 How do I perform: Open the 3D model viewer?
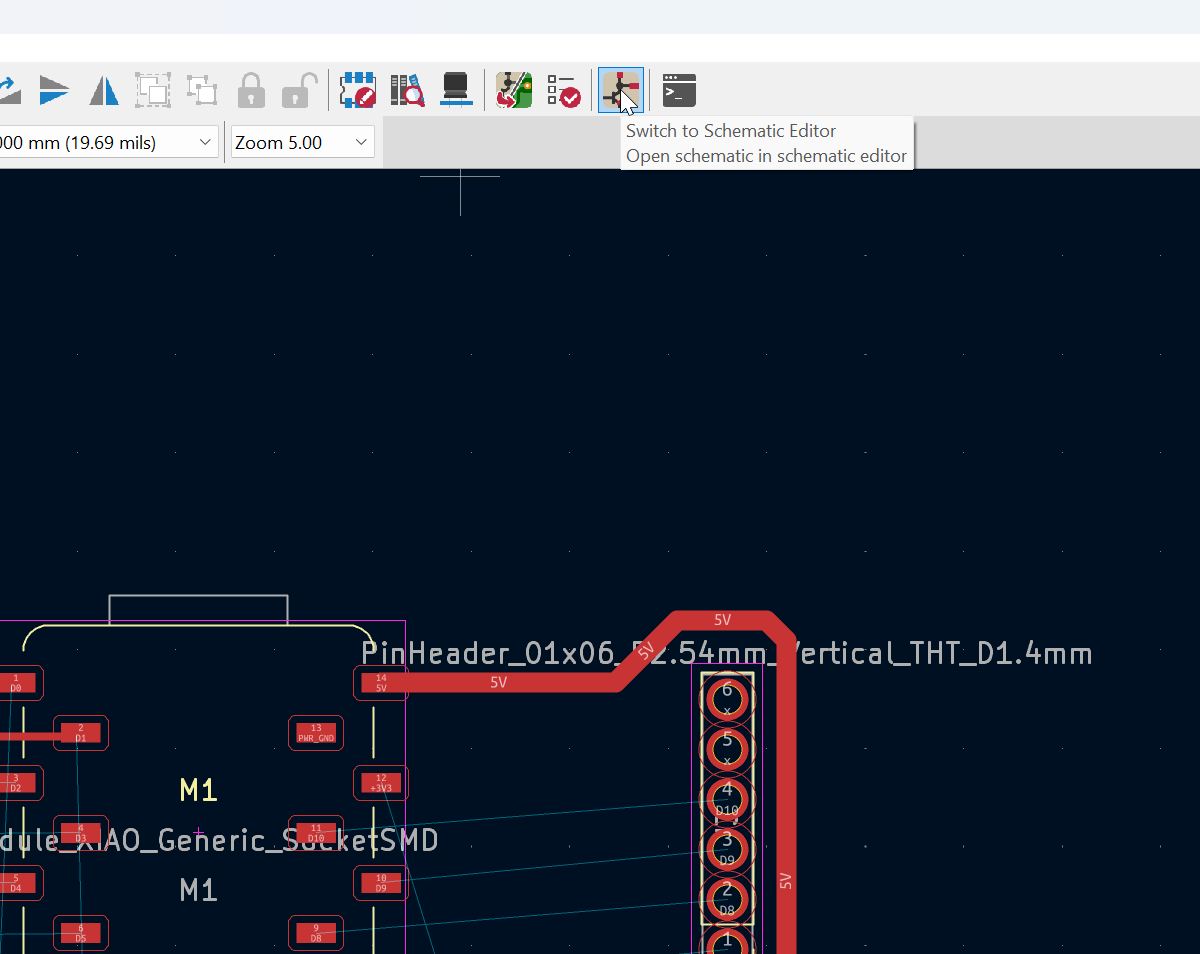pos(457,90)
